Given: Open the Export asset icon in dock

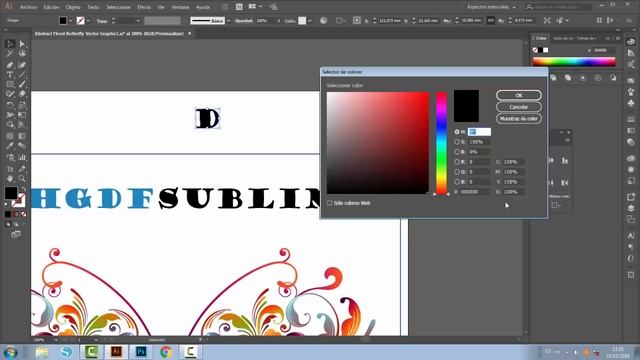Looking at the screenshot, I should [x=631, y=197].
